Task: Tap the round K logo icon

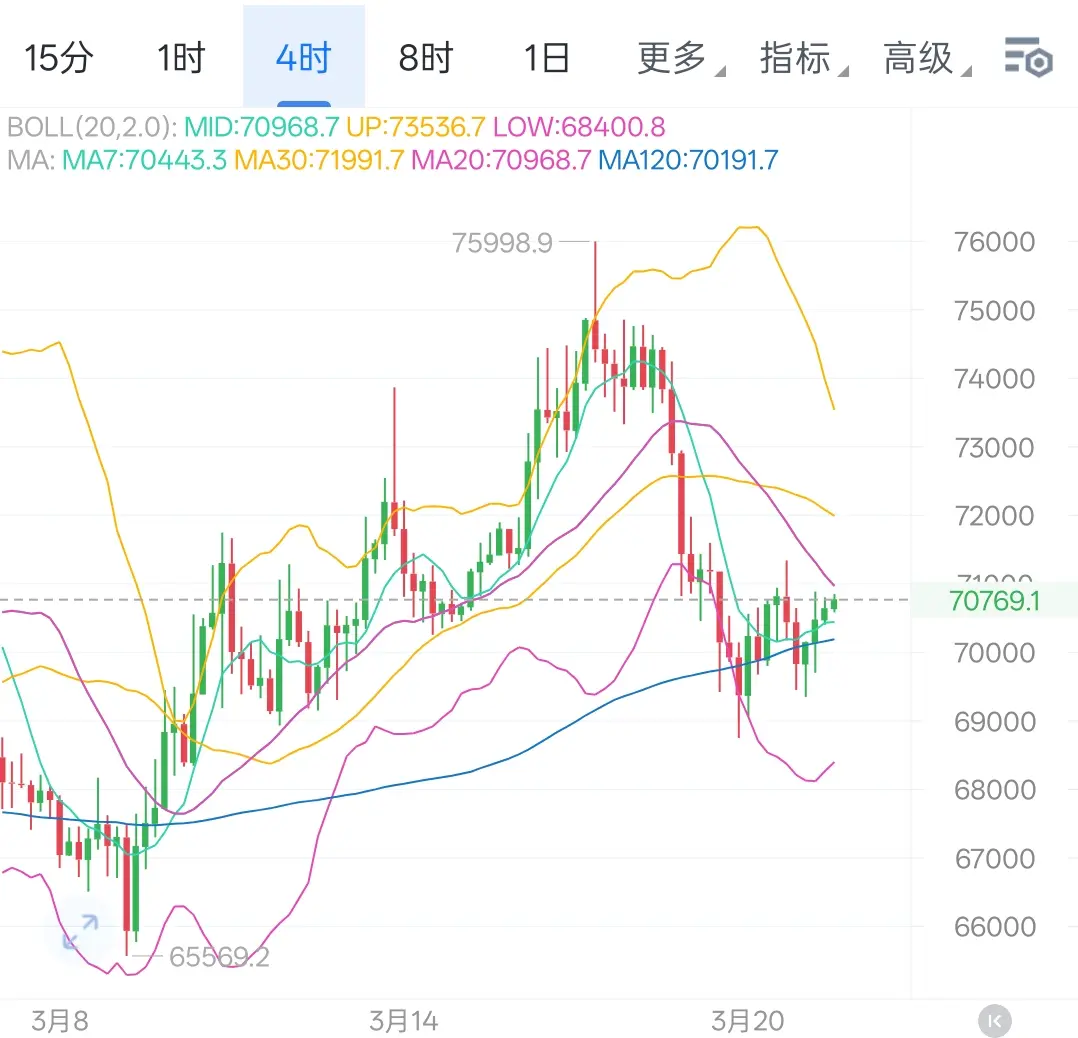Action: click(x=994, y=1021)
